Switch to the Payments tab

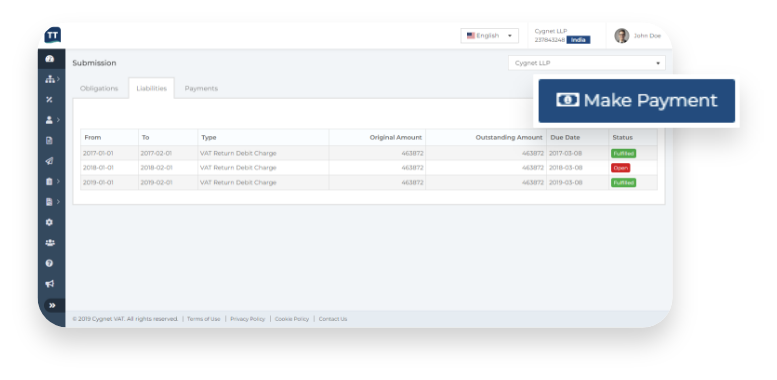click(201, 88)
